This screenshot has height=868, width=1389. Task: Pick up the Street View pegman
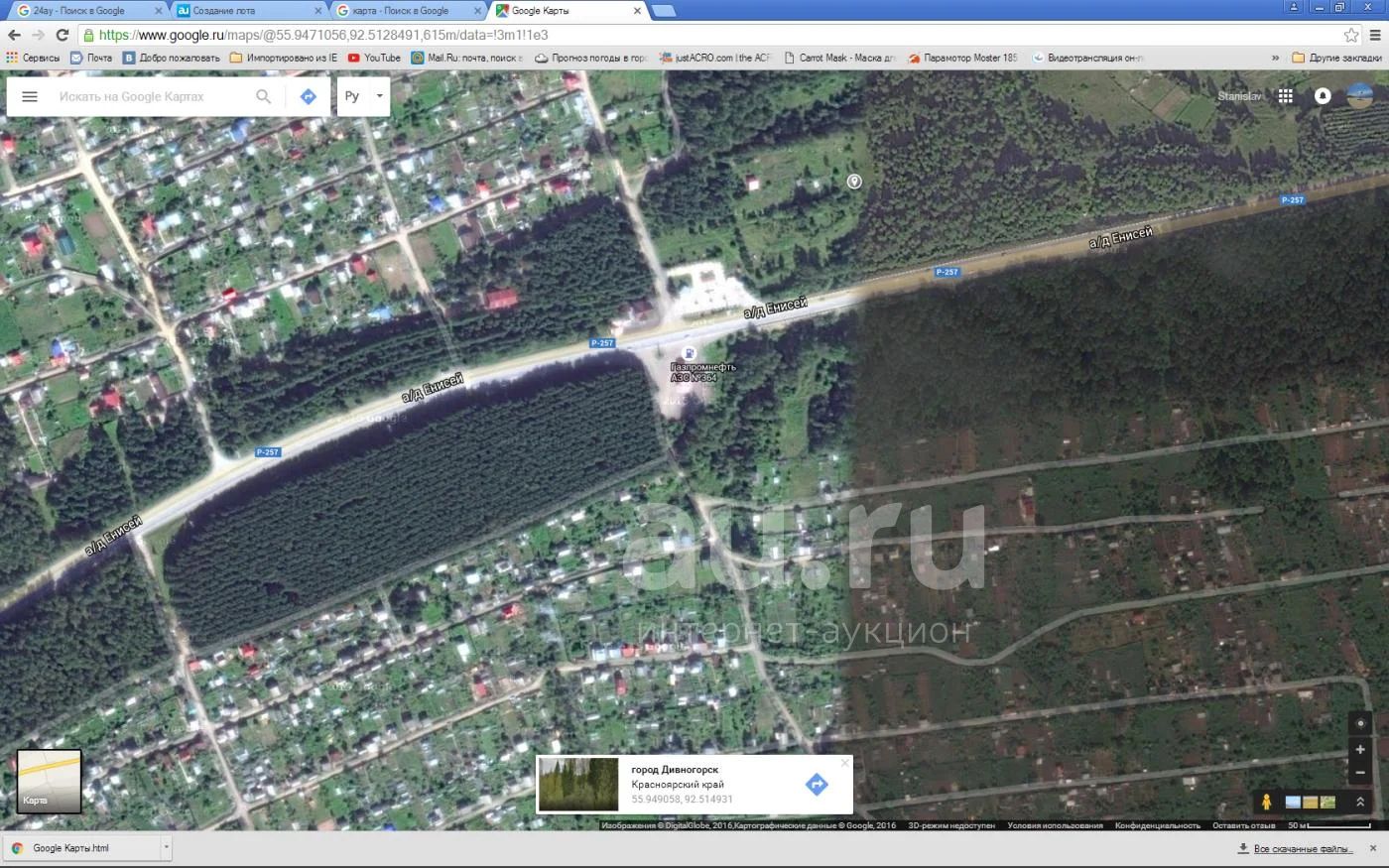(x=1266, y=802)
